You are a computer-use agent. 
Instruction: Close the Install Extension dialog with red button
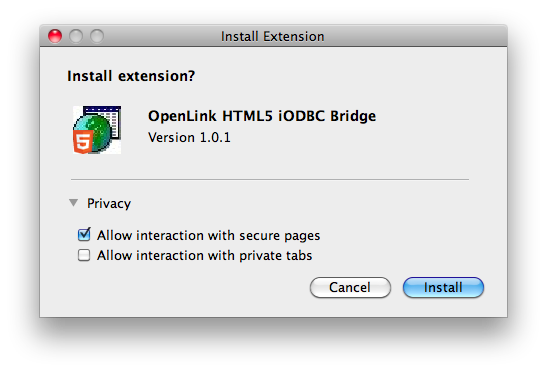pyautogui.click(x=55, y=36)
